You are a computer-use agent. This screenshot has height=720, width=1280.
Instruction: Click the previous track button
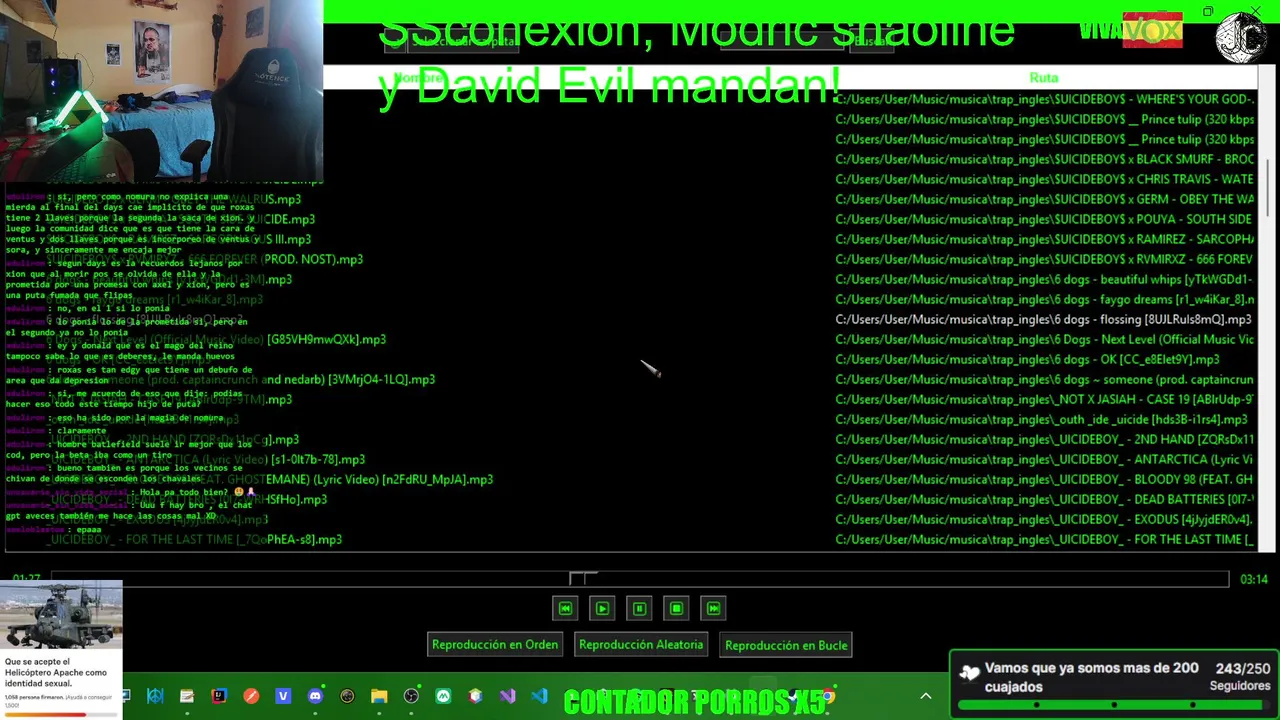pyautogui.click(x=565, y=608)
